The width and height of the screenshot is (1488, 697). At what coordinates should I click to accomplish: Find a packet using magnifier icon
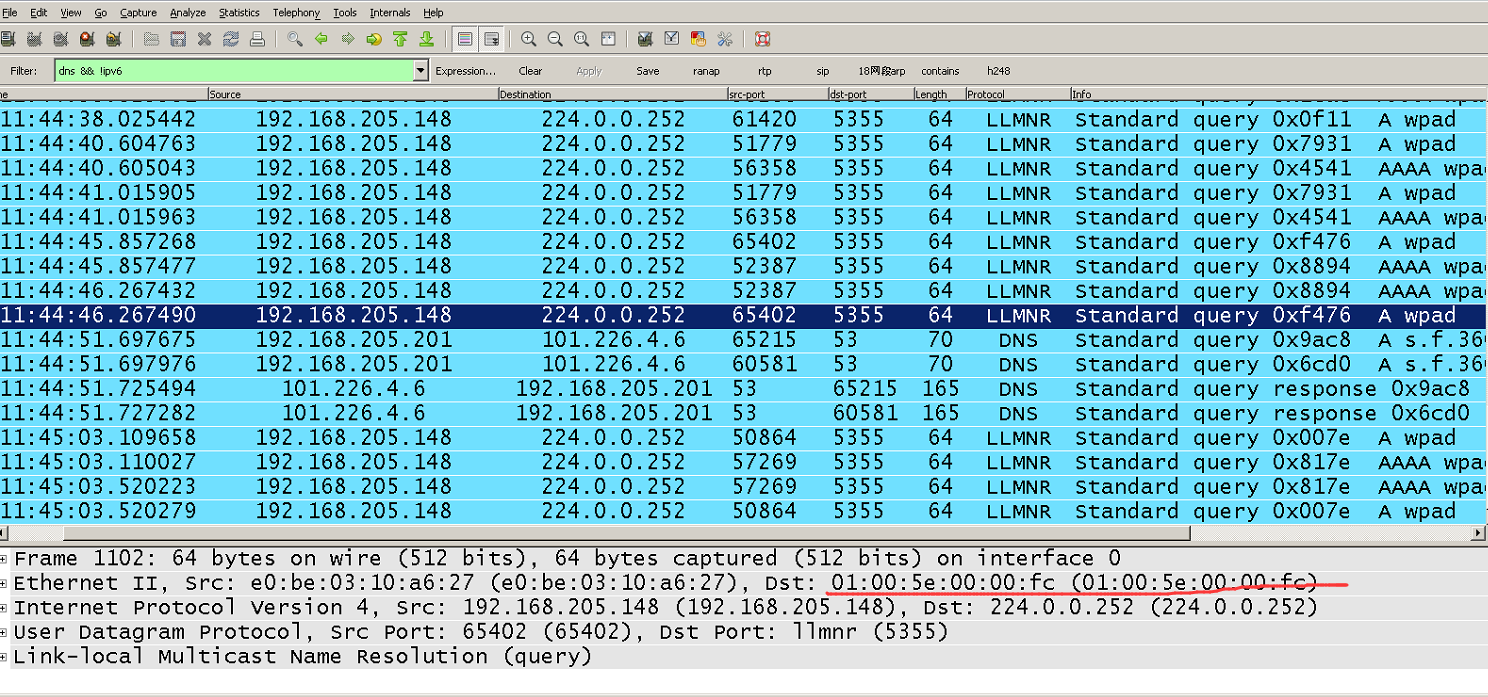pos(295,39)
